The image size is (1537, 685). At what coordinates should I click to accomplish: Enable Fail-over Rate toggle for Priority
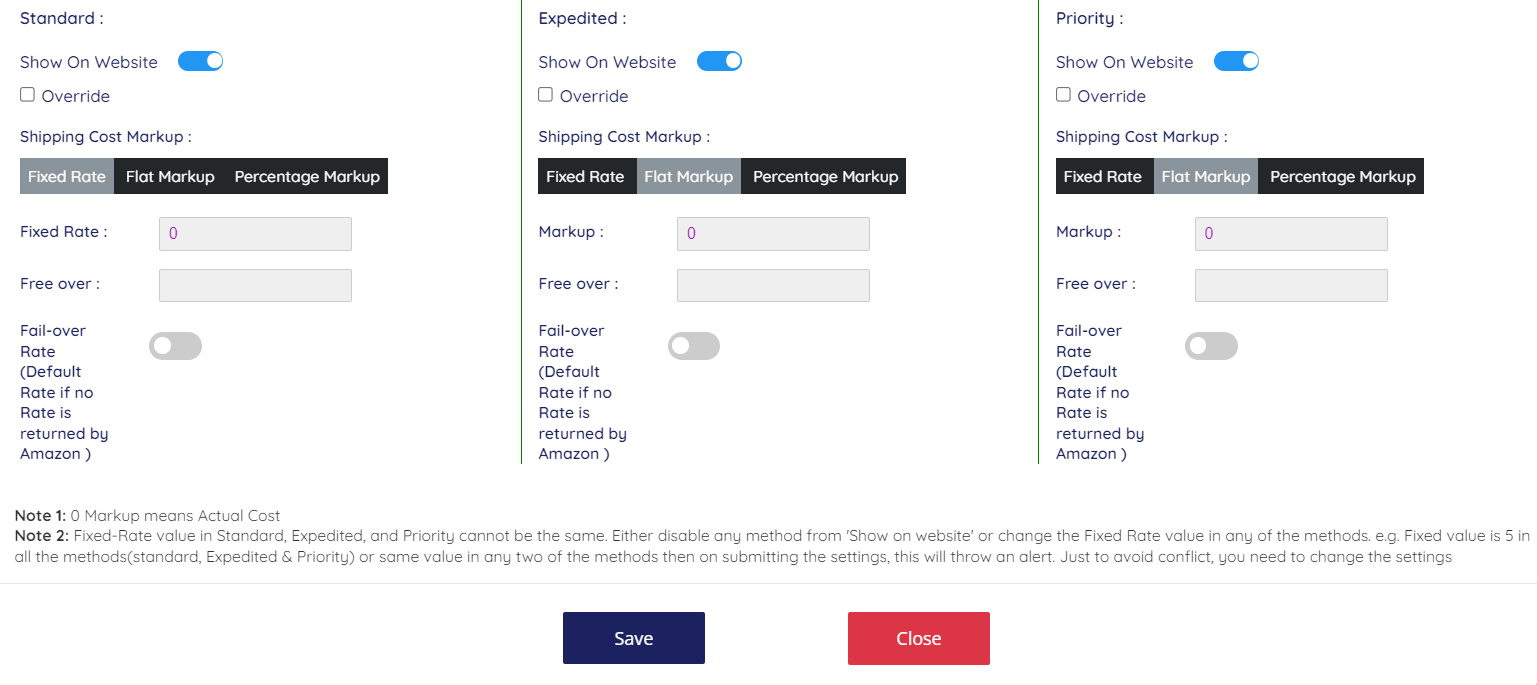coord(1211,346)
